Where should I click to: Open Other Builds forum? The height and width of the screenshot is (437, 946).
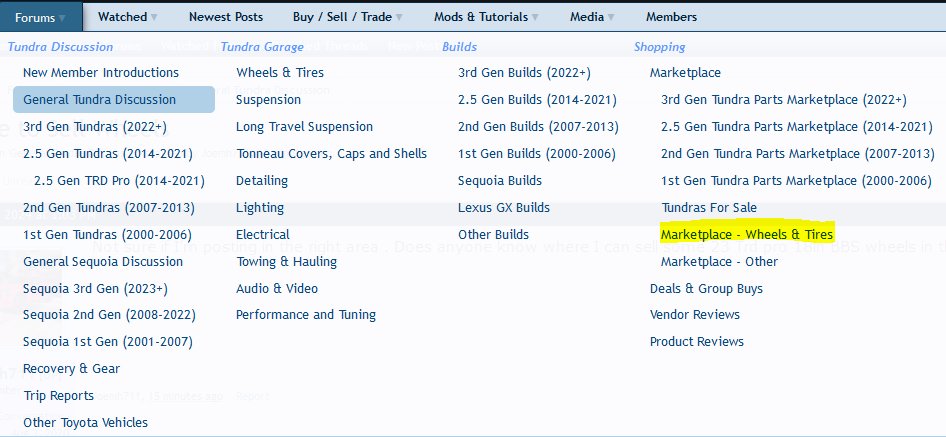[x=494, y=234]
